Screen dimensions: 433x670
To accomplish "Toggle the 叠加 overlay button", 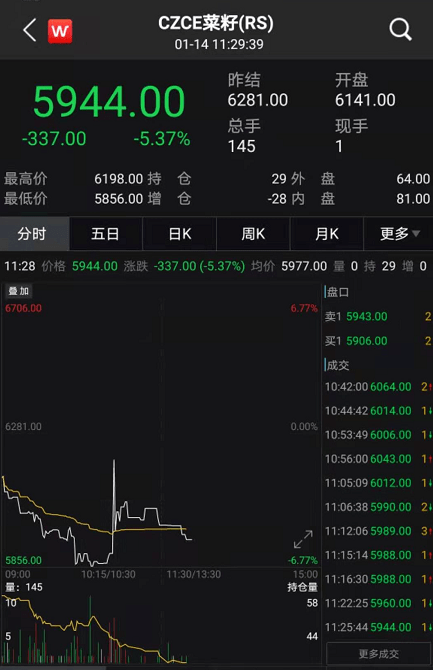I will (x=18, y=291).
